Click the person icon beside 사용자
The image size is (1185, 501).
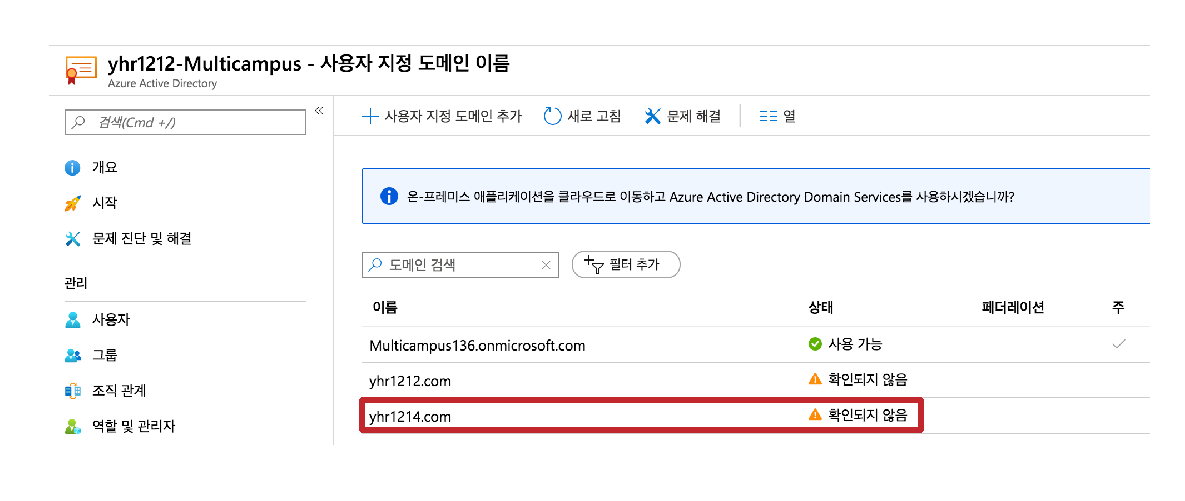pos(73,320)
